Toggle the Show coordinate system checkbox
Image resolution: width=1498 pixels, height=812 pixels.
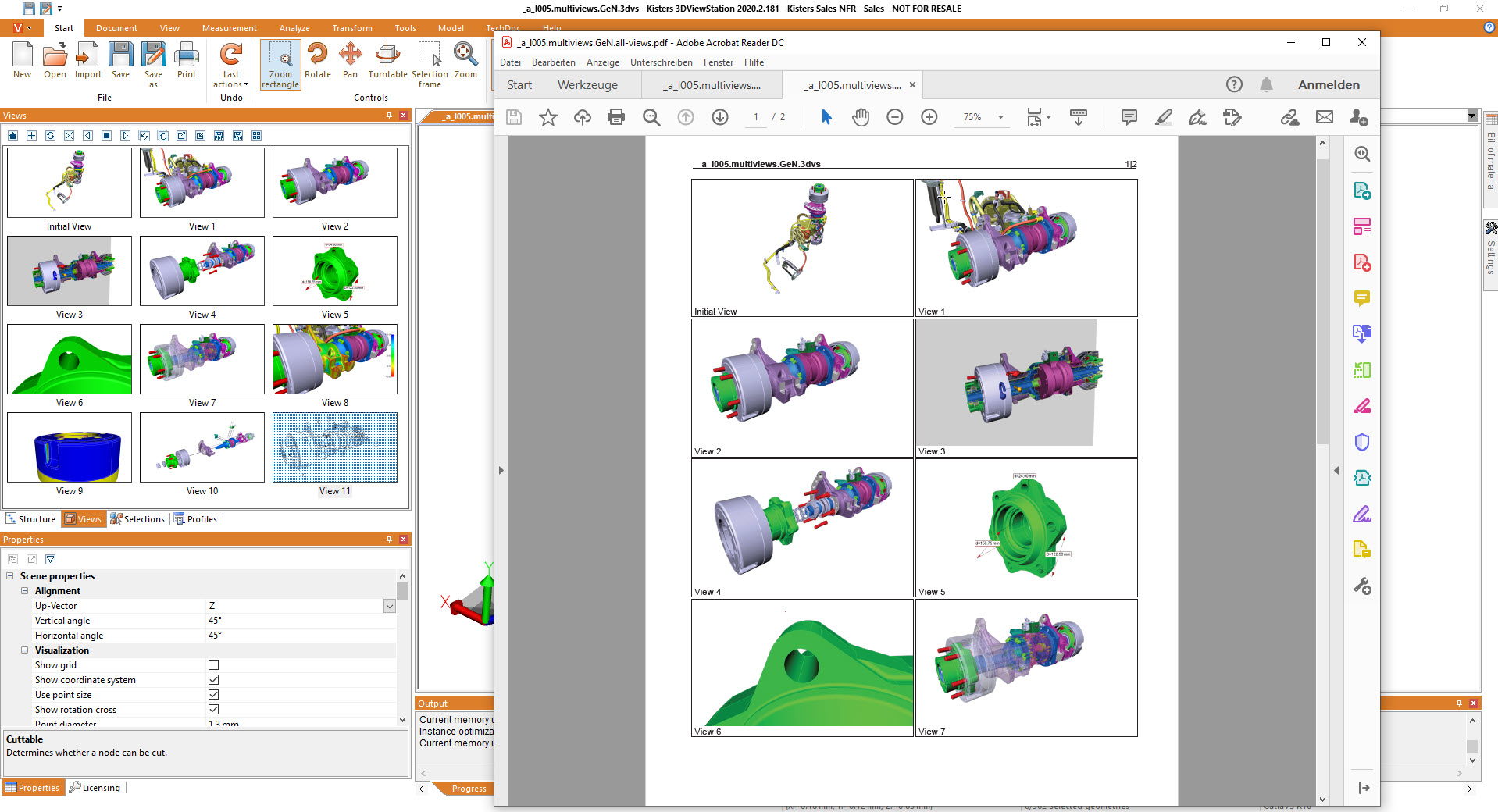click(213, 680)
